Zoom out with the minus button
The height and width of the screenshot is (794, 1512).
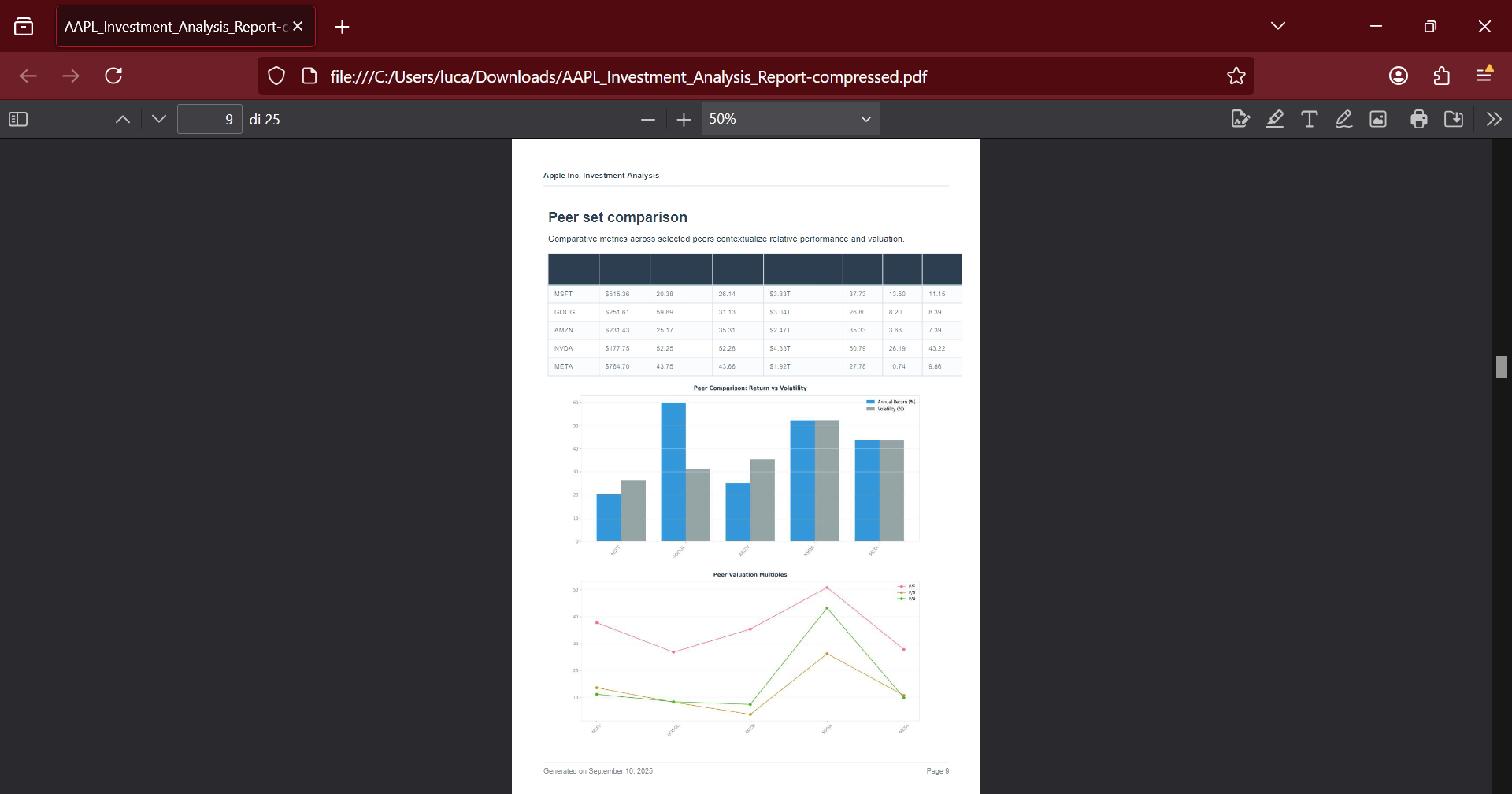click(648, 119)
